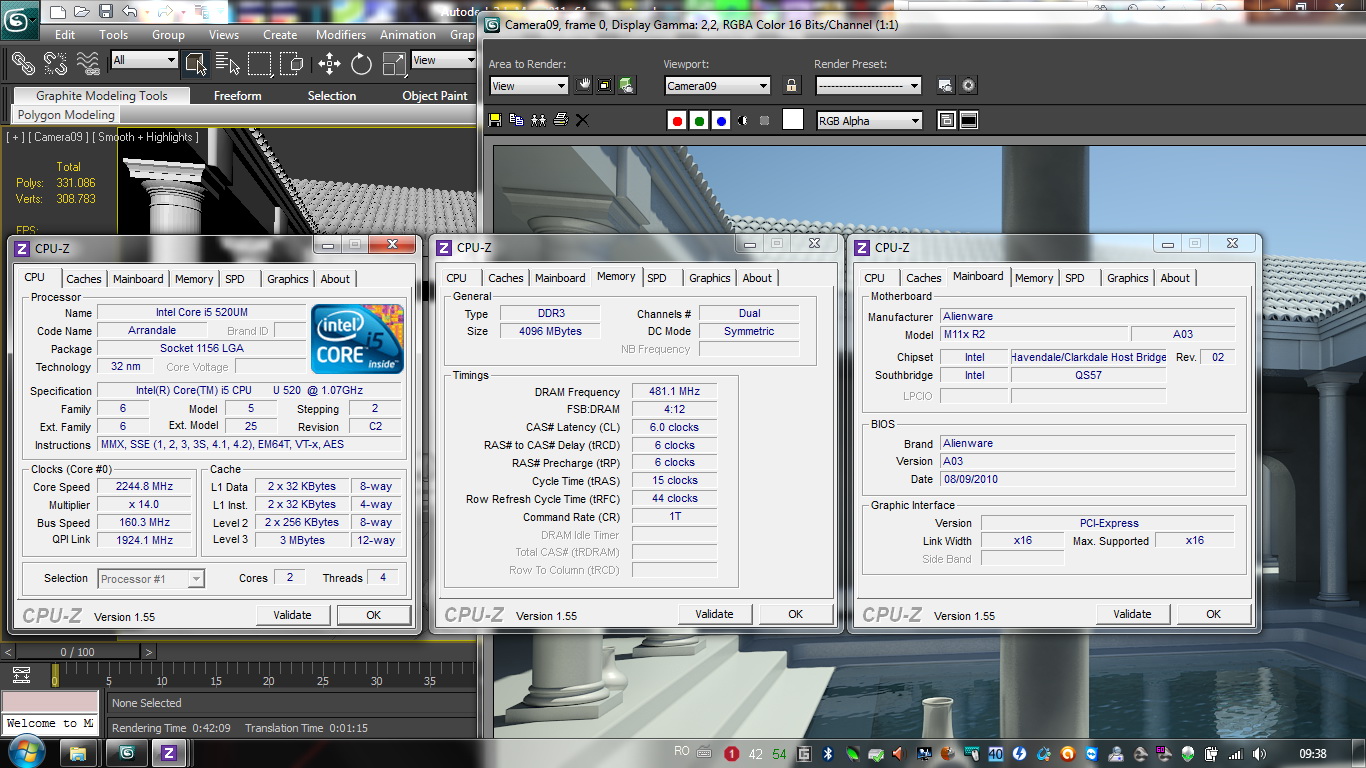Open Select by Name tool

pyautogui.click(x=228, y=64)
